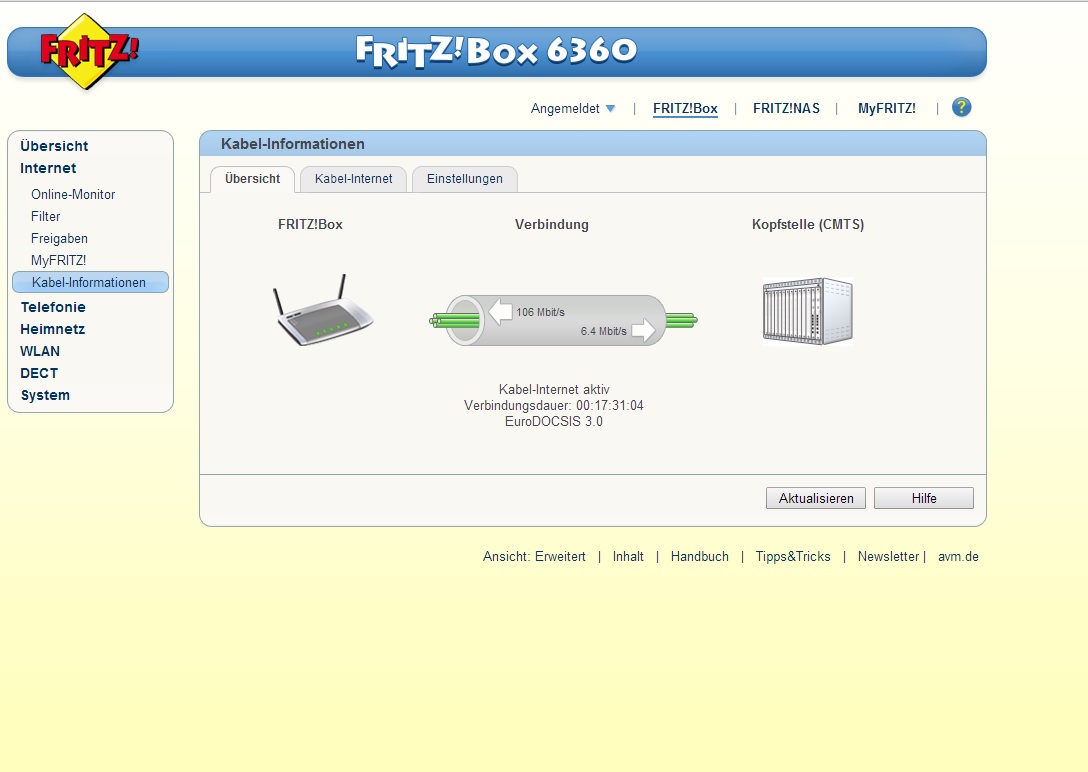Click the FRITZ! logo icon
The height and width of the screenshot is (772, 1088).
[x=89, y=51]
